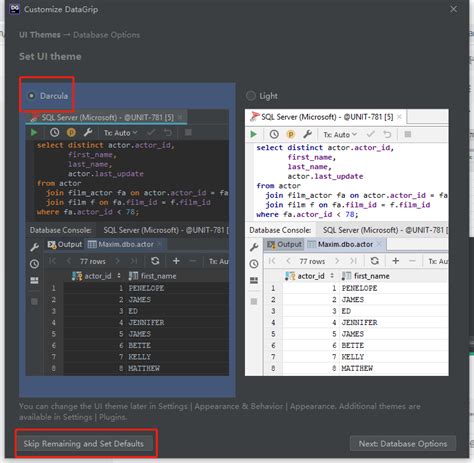The height and width of the screenshot is (463, 474).
Task: Click the wrench settings icon in the Darcula toolbar
Action: click(88, 133)
